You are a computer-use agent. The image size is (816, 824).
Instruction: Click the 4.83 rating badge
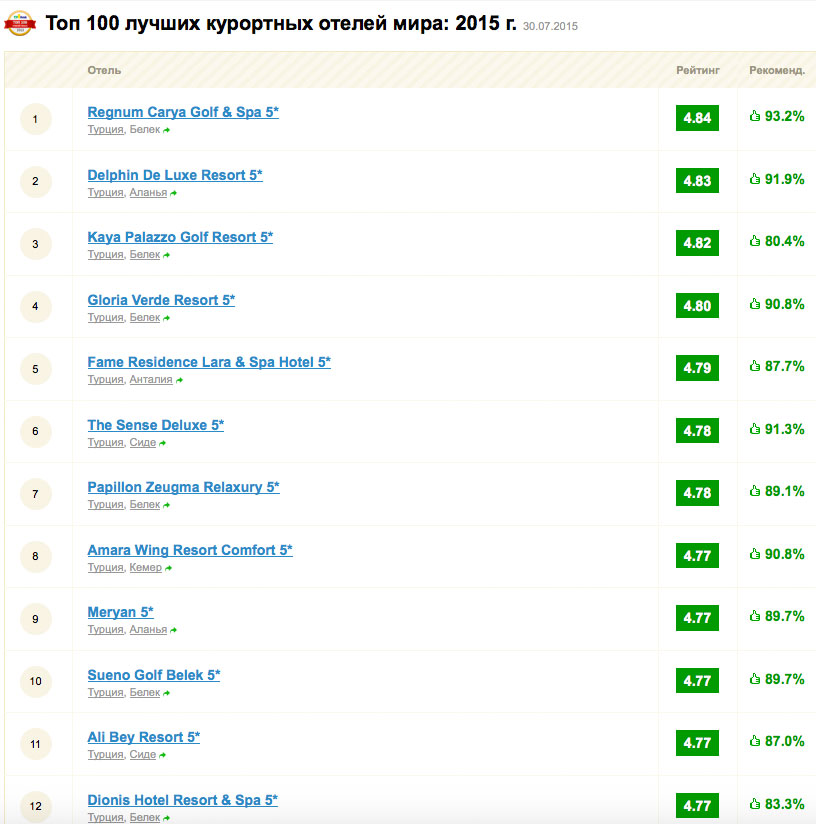(x=697, y=181)
